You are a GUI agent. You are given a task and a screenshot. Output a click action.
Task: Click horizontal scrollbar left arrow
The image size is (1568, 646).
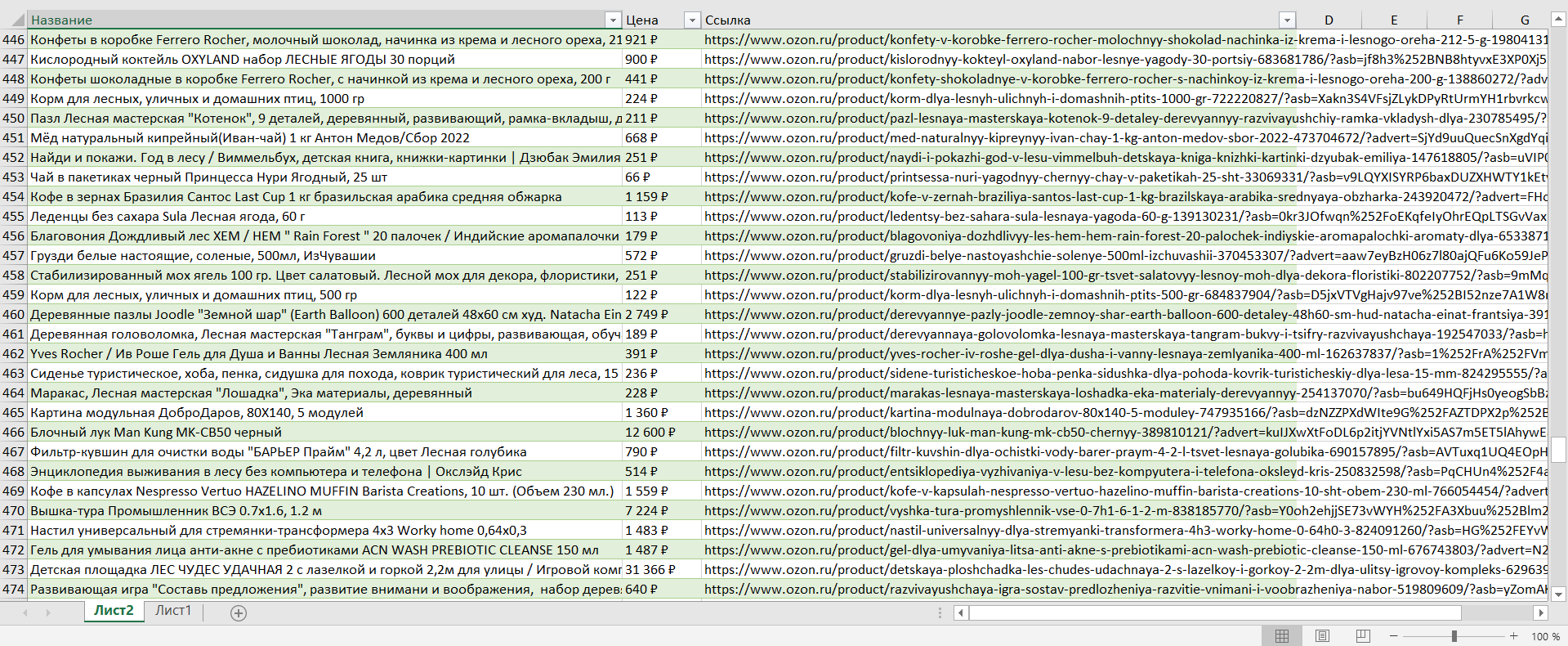961,612
